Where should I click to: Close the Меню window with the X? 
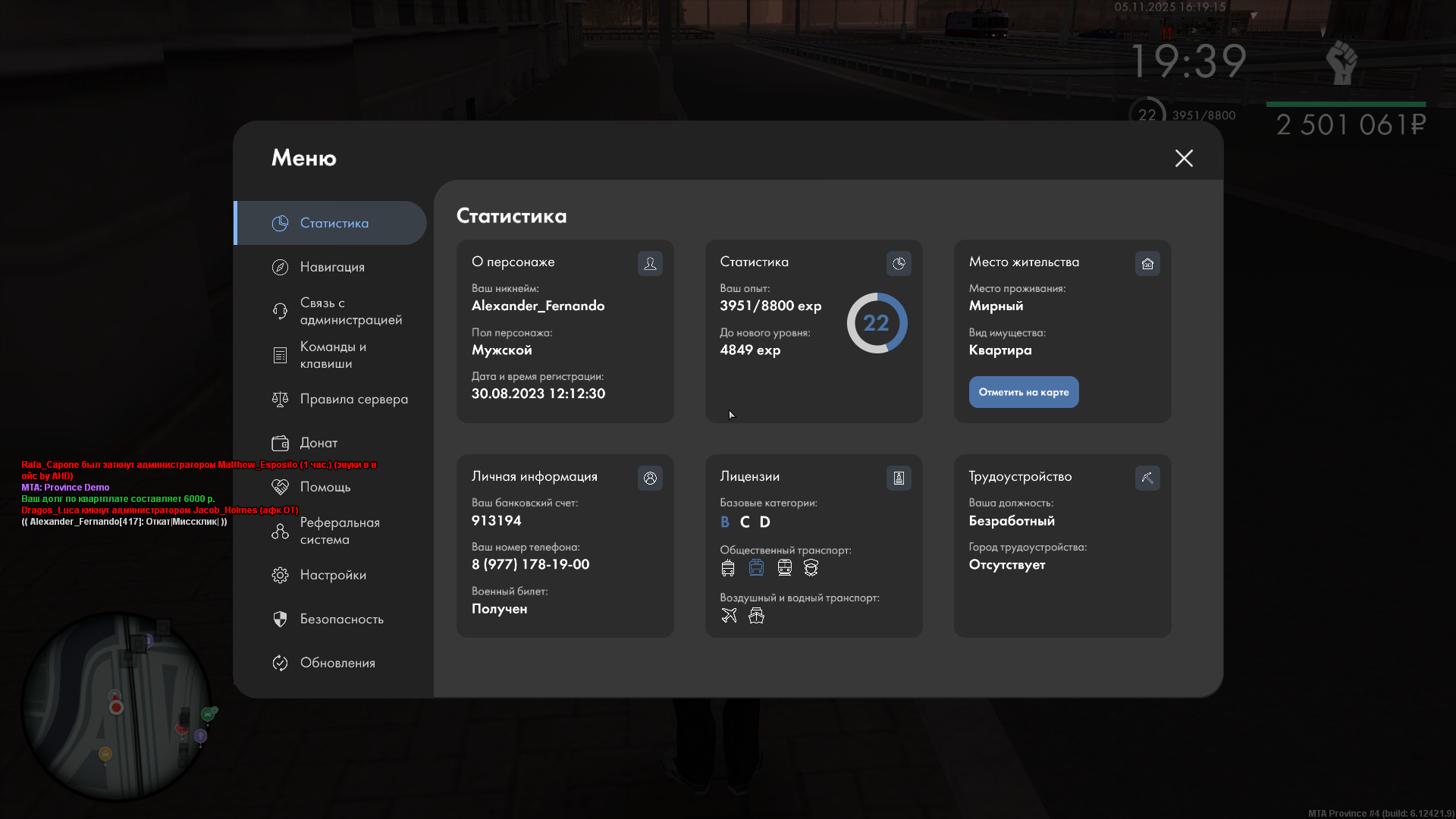click(x=1184, y=158)
